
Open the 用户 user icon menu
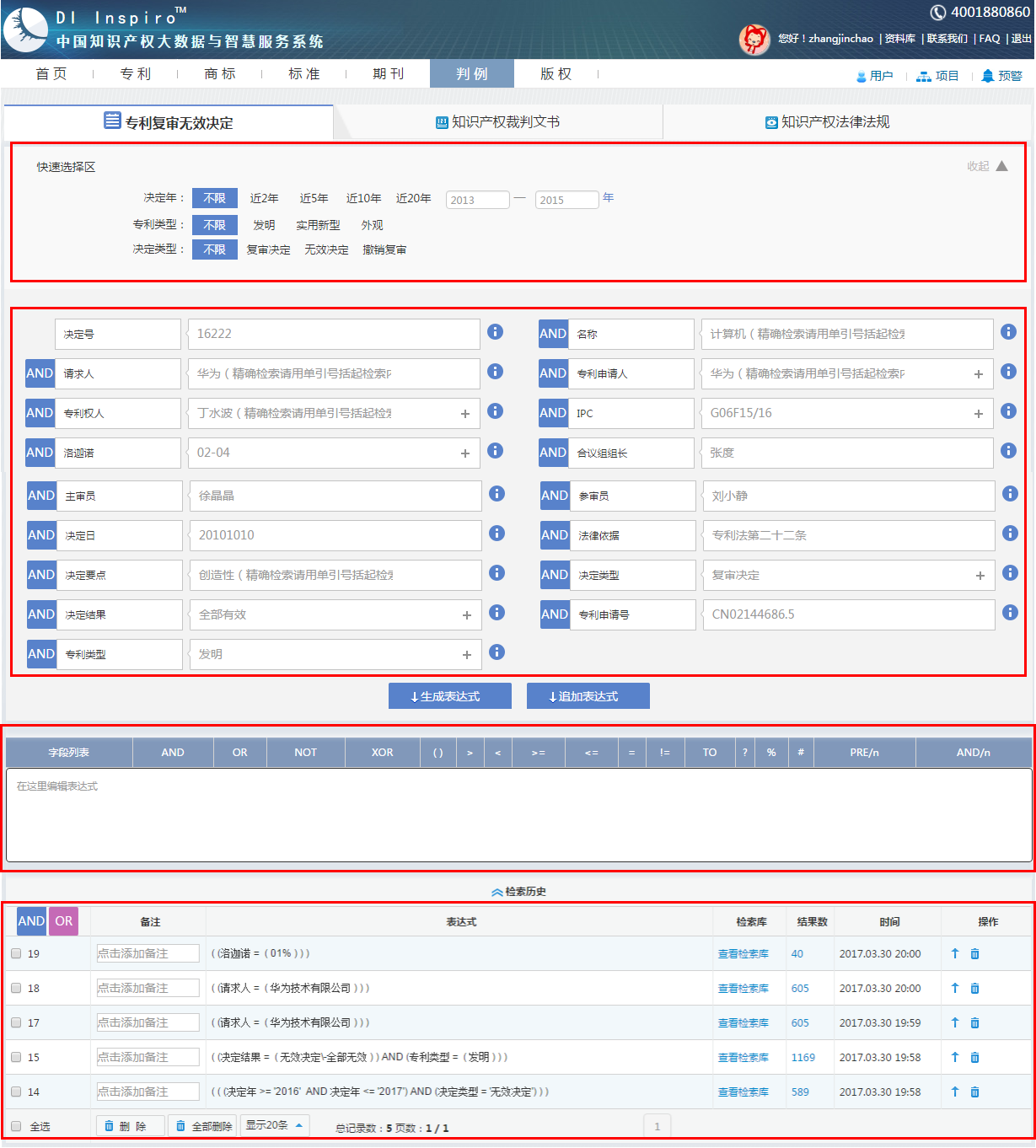click(862, 76)
